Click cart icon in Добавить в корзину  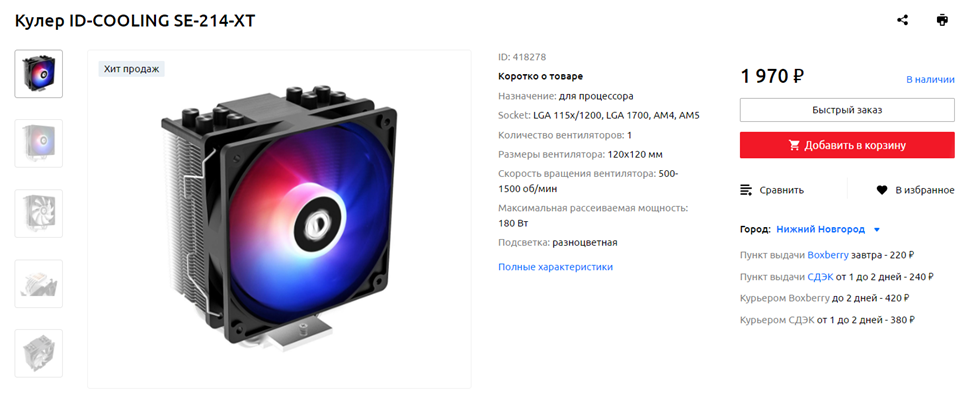[x=794, y=145]
